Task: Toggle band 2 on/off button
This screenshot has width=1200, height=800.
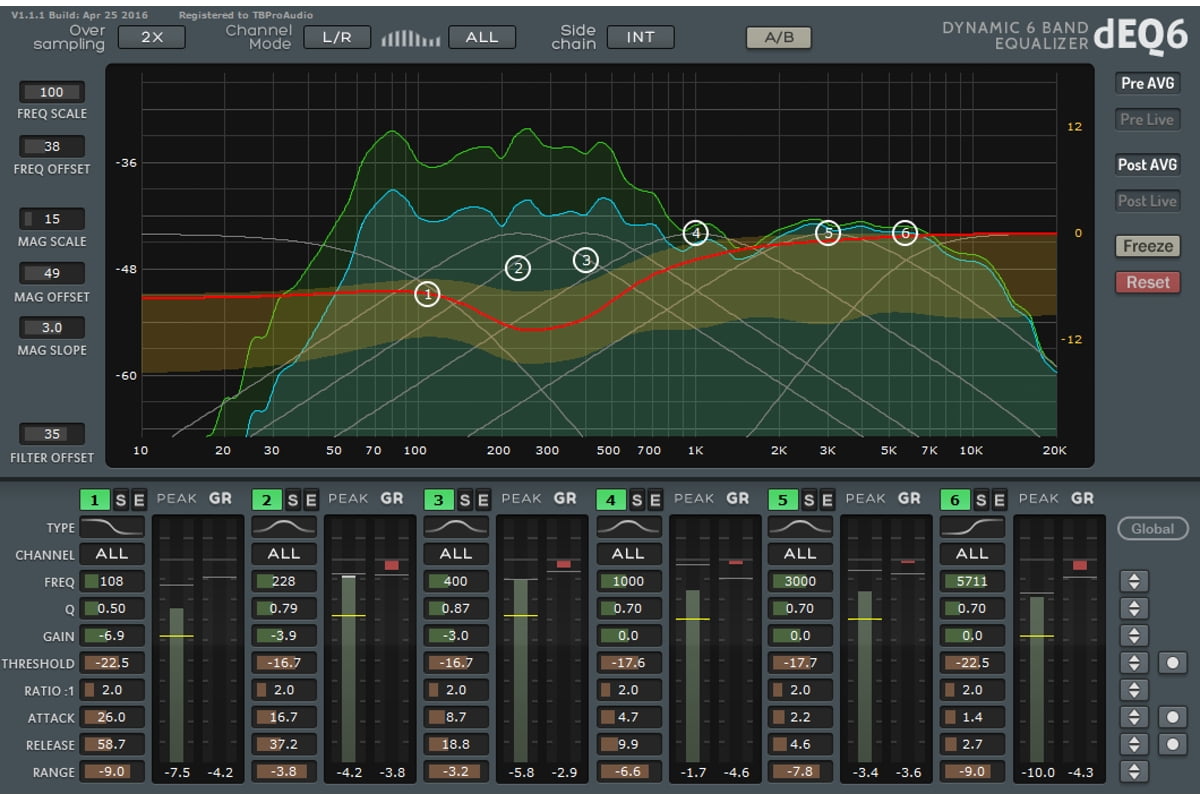Action: (x=266, y=499)
